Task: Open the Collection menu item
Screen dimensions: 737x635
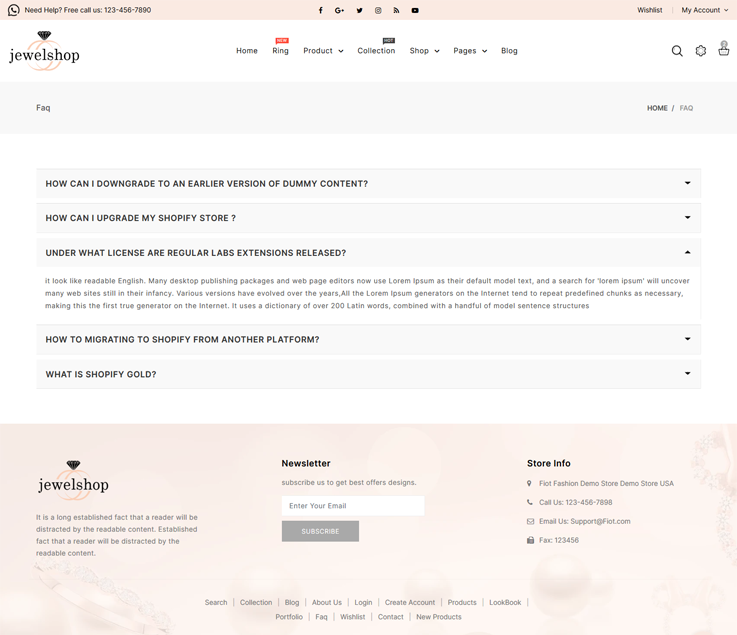Action: (x=376, y=51)
